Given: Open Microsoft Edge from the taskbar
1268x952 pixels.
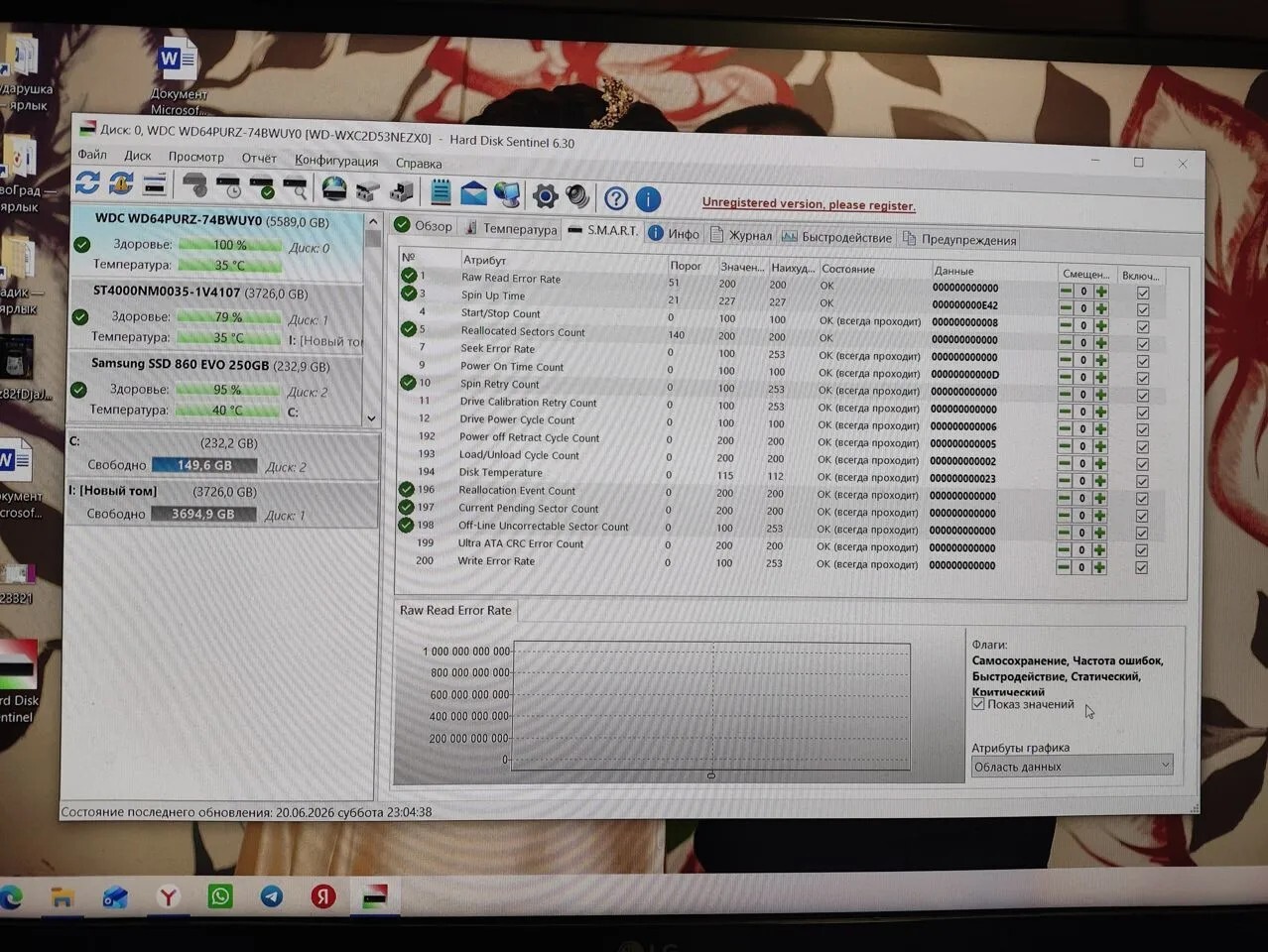Looking at the screenshot, I should [11, 897].
